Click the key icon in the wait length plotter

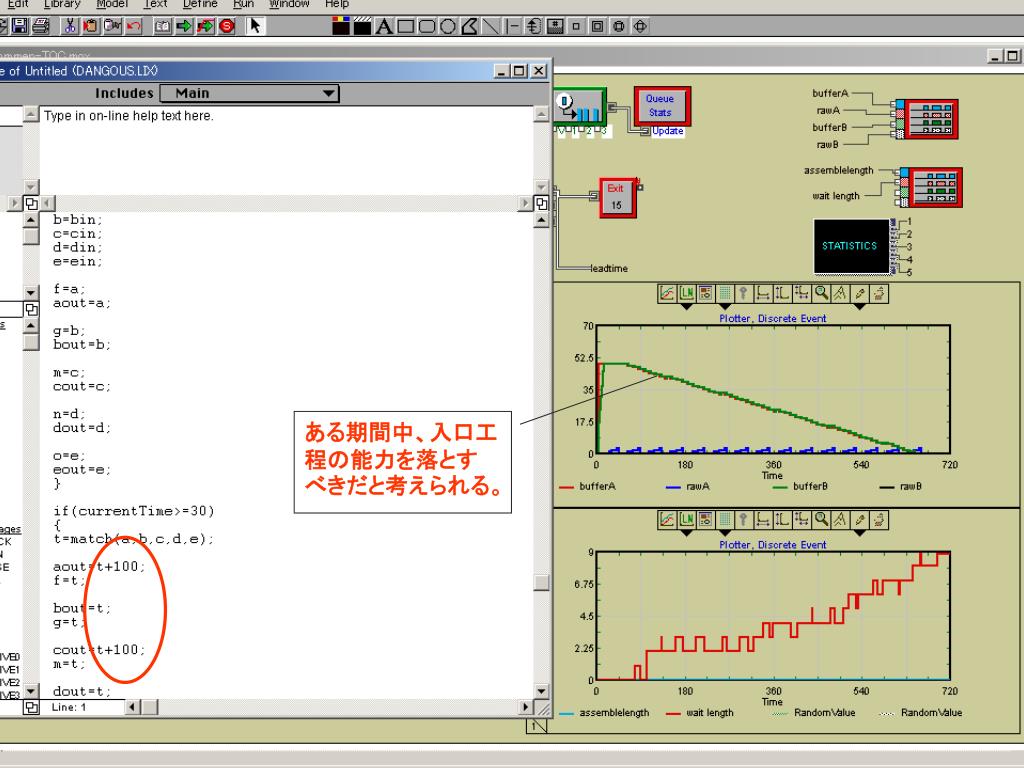[743, 520]
